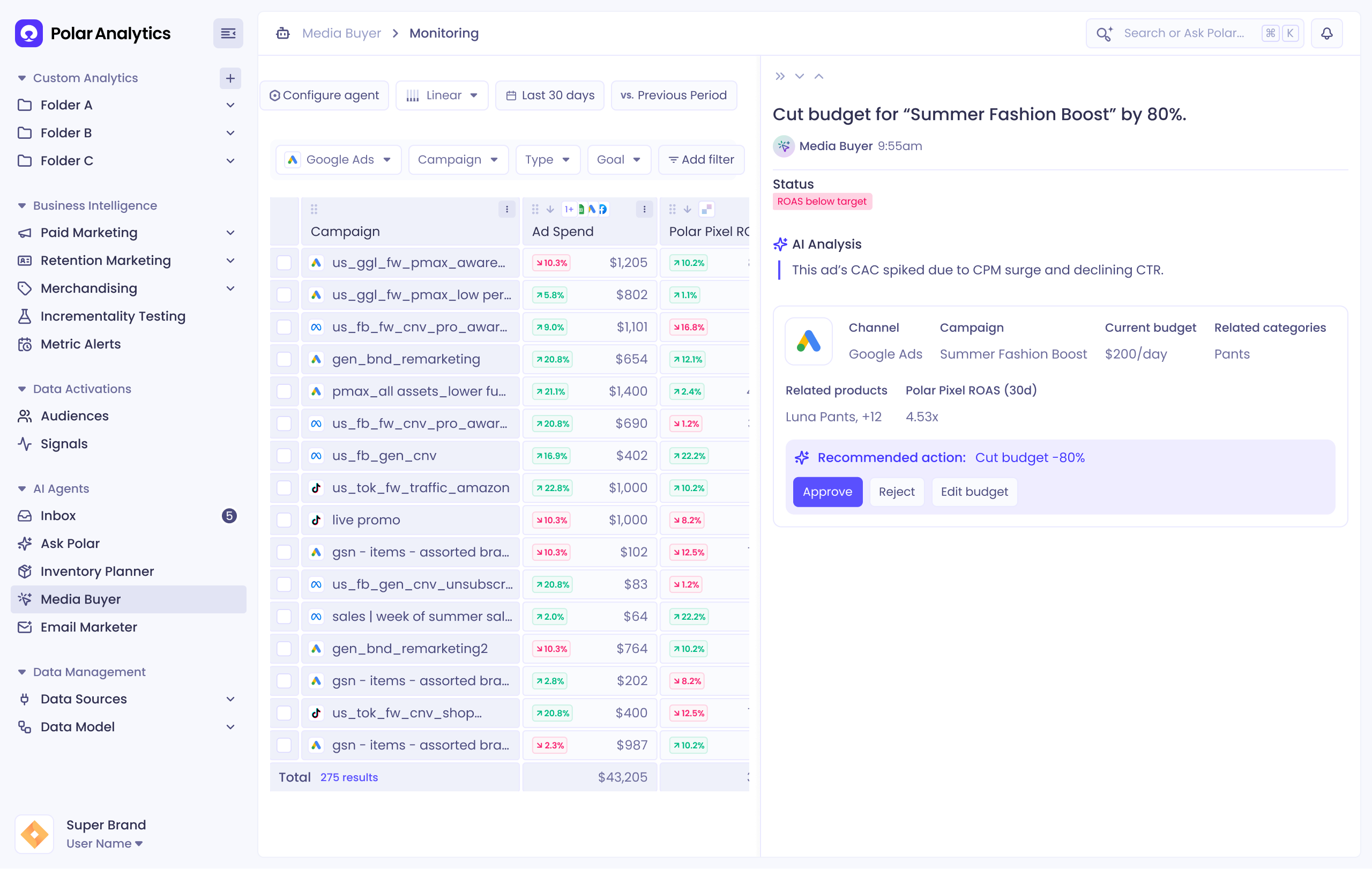Screen dimensions: 1372x869
Task: Select checkbox for us_ggl_fw_pmax_aware row
Action: (284, 263)
